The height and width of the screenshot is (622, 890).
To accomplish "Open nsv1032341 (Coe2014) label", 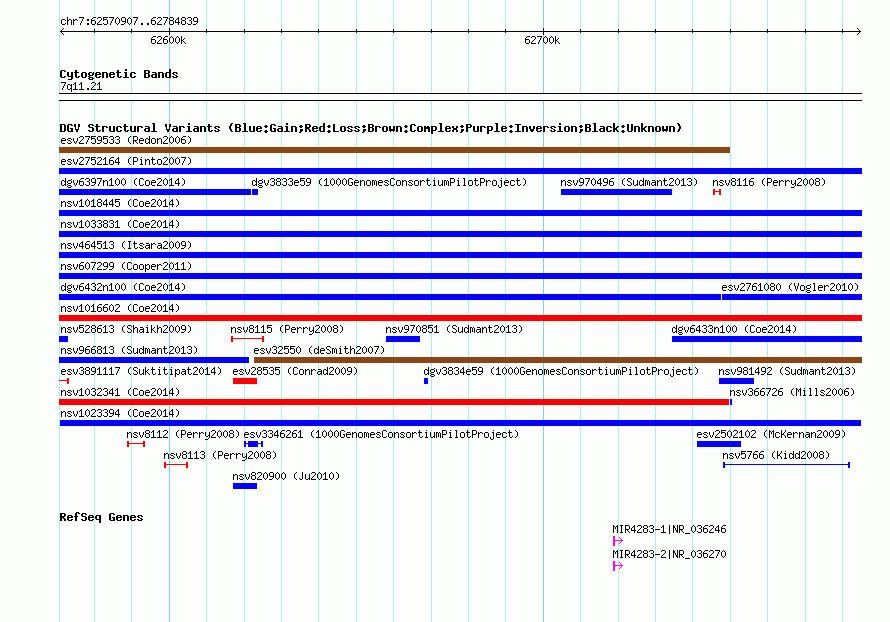I will tap(120, 392).
